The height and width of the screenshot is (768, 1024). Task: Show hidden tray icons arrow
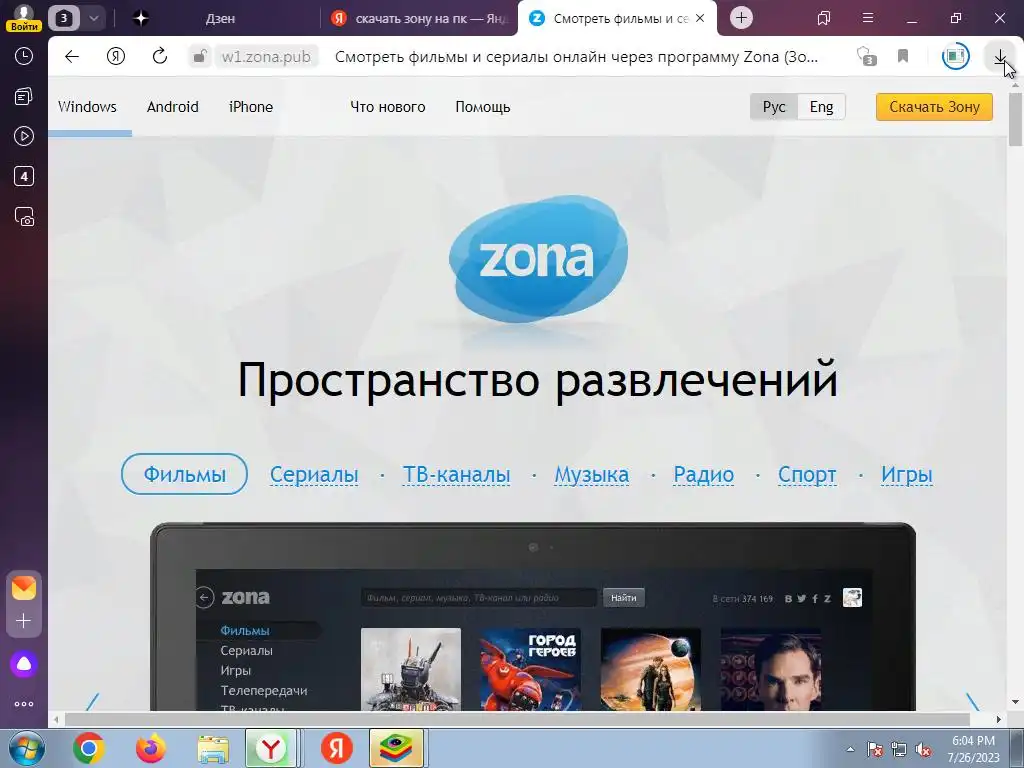[850, 749]
